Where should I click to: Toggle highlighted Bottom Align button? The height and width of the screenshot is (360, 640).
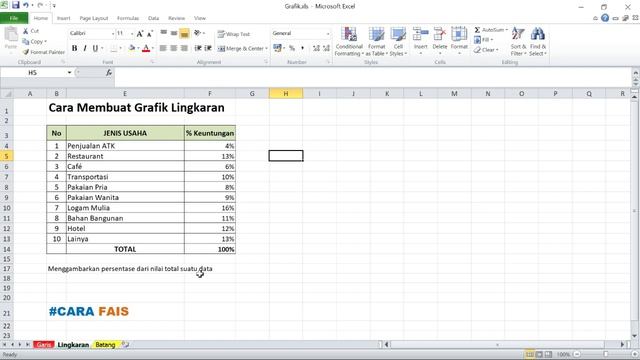click(184, 34)
